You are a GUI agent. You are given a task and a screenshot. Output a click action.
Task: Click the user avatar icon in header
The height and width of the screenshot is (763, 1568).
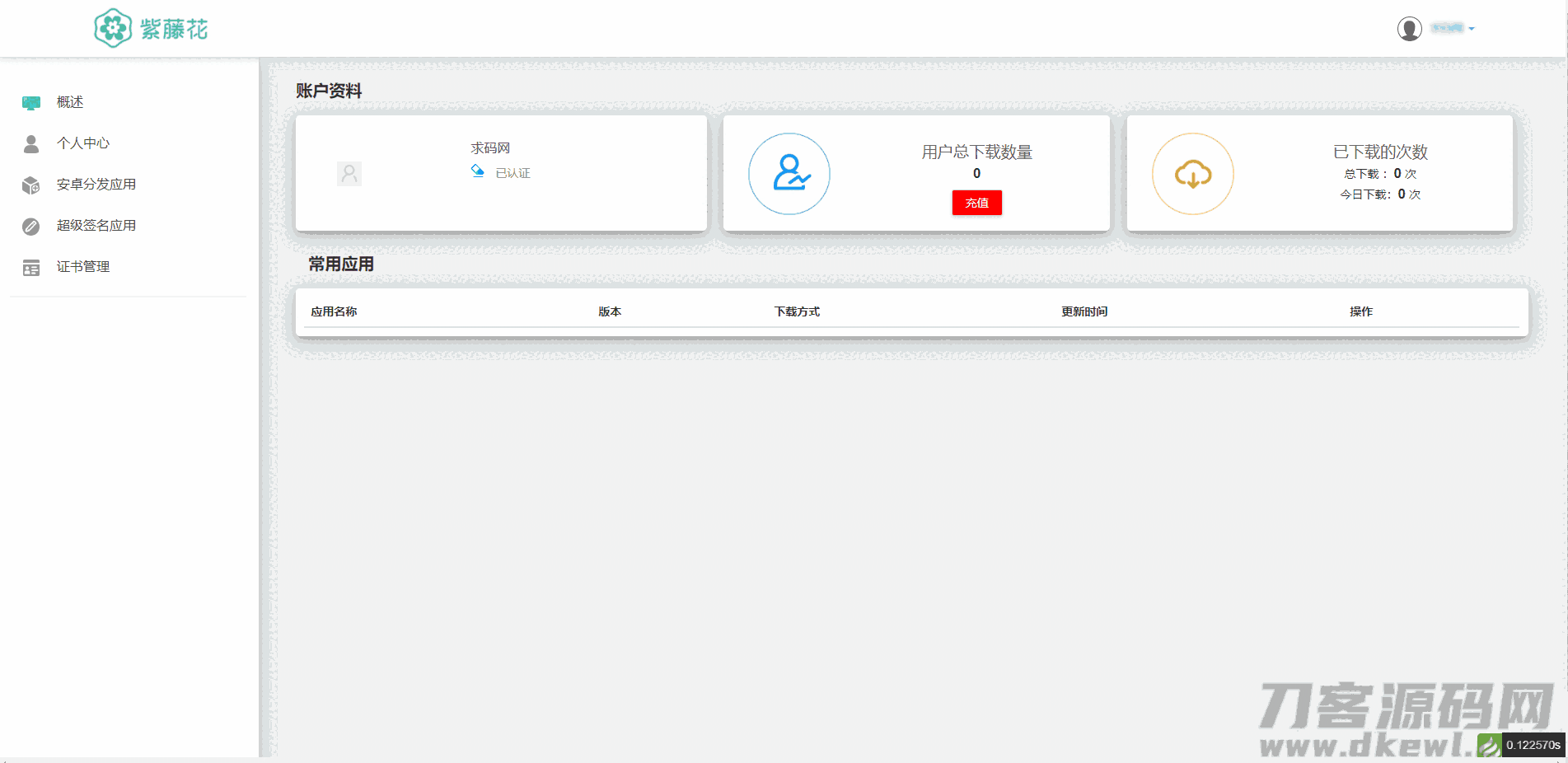[1410, 29]
